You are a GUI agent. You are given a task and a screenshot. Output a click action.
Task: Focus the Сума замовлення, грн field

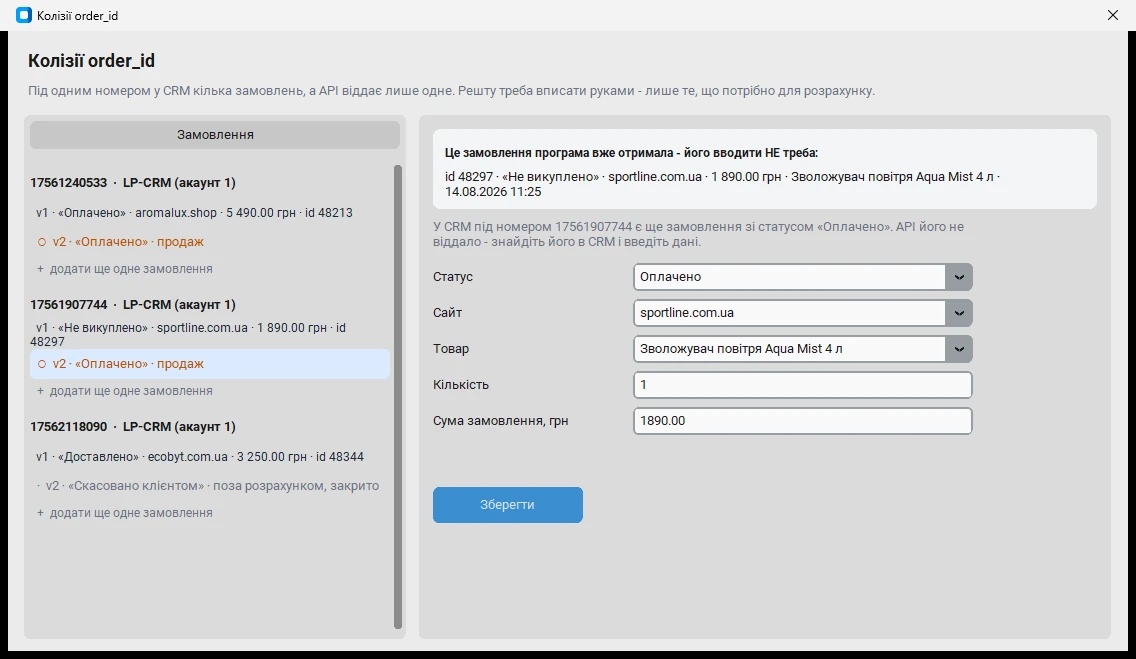803,421
